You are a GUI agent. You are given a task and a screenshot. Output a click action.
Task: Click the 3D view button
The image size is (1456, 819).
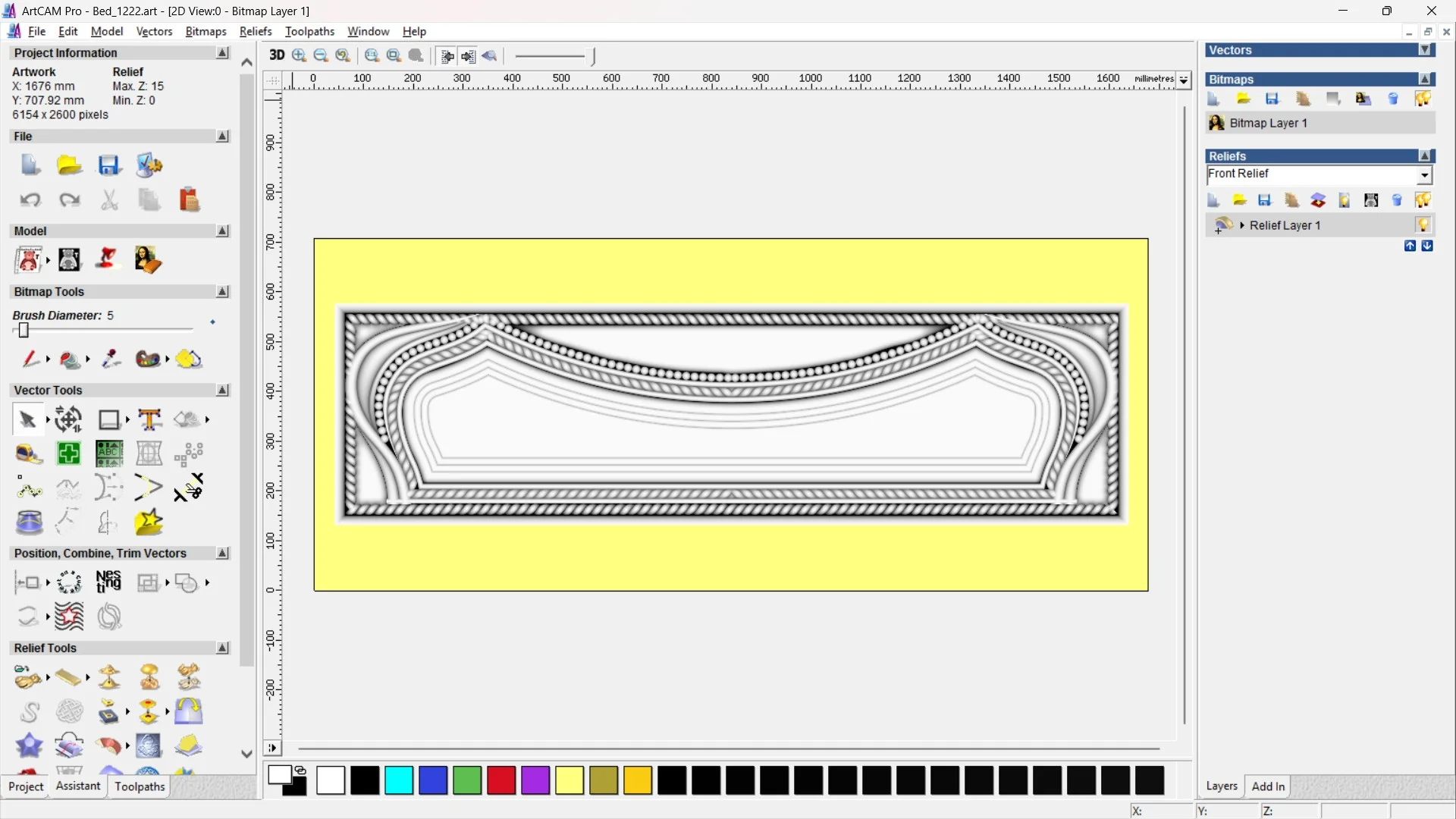click(x=277, y=55)
